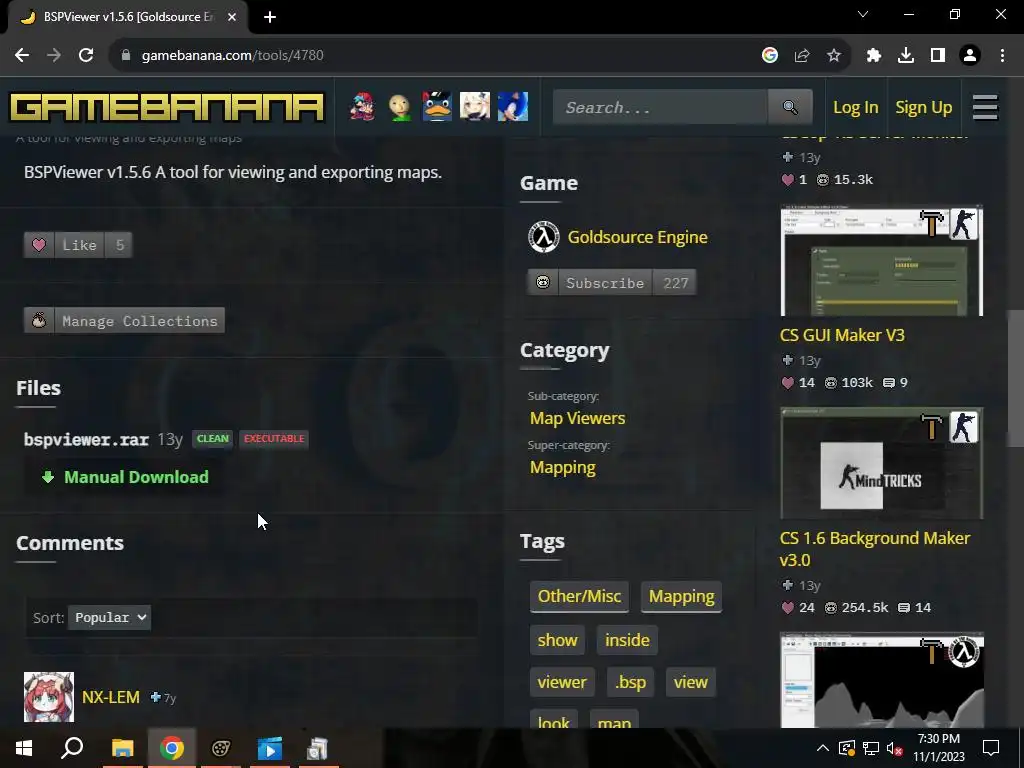1024x768 pixels.
Task: Reload the GameBanana page
Action: [86, 56]
